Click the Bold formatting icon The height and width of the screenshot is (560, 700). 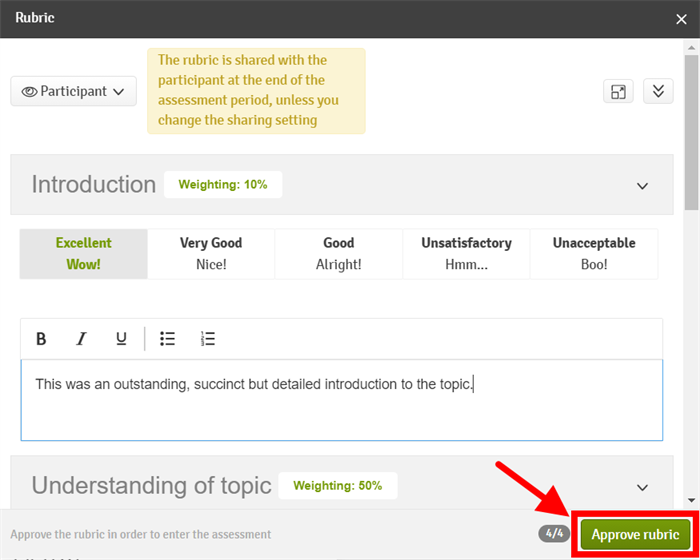click(41, 339)
